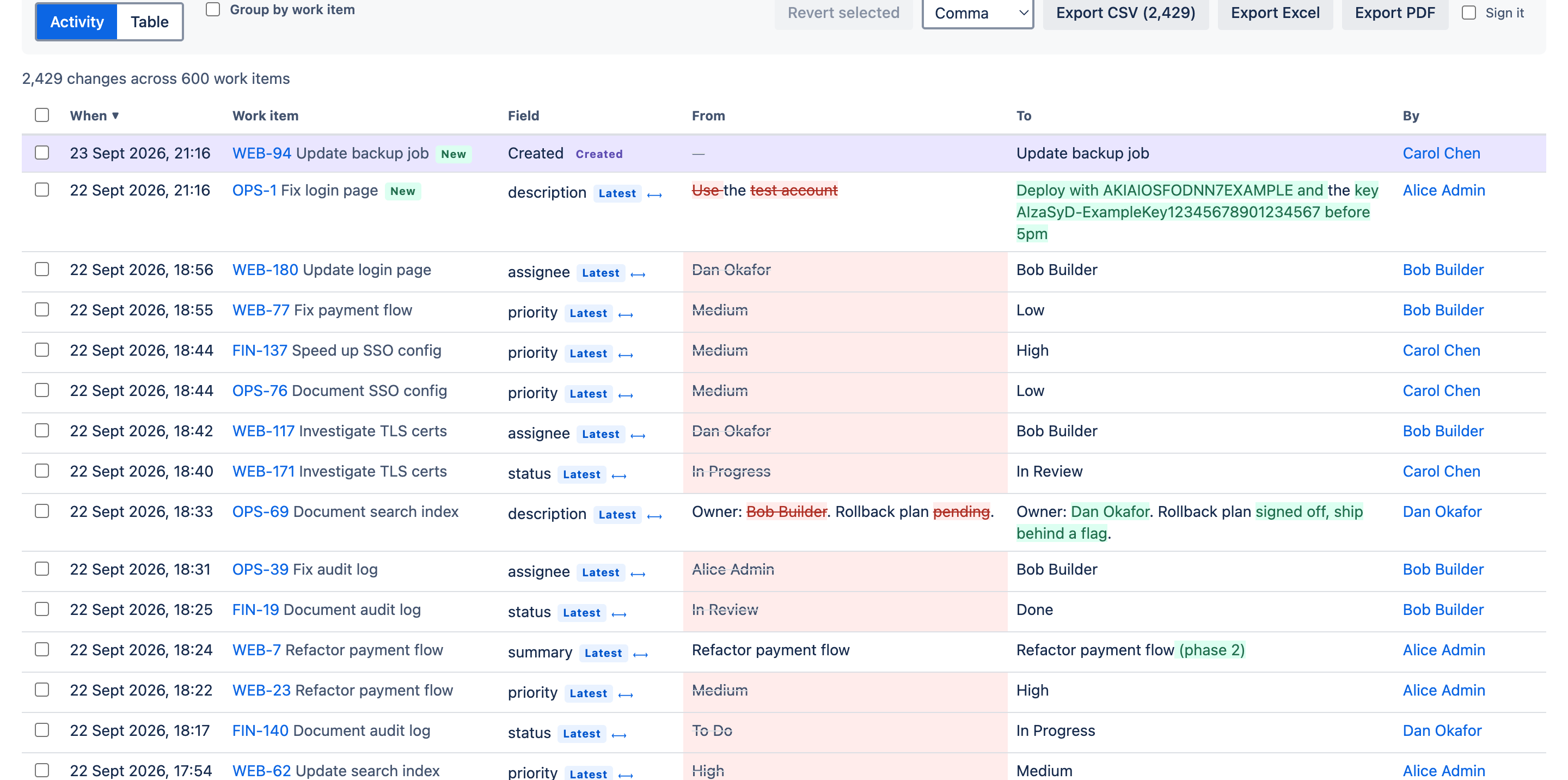
Task: Select the WEB-94 Update backup job row checkbox
Action: (42, 153)
